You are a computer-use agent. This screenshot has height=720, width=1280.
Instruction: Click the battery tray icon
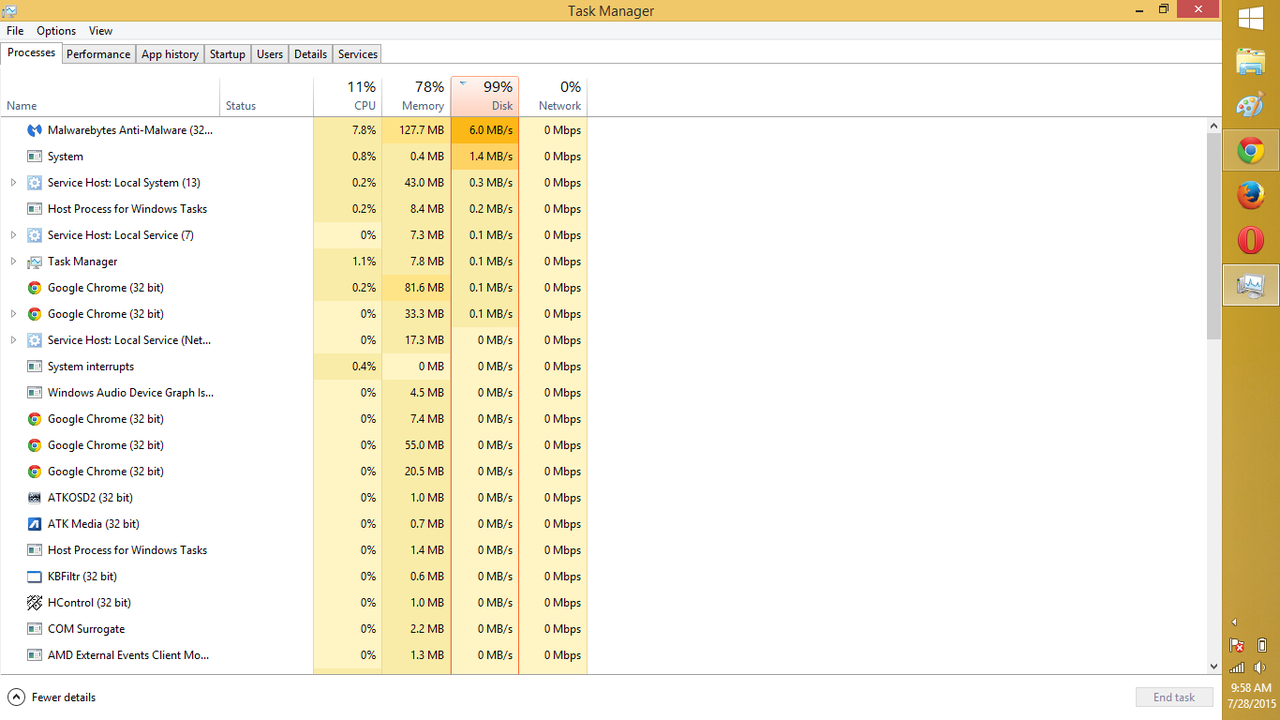click(1262, 645)
